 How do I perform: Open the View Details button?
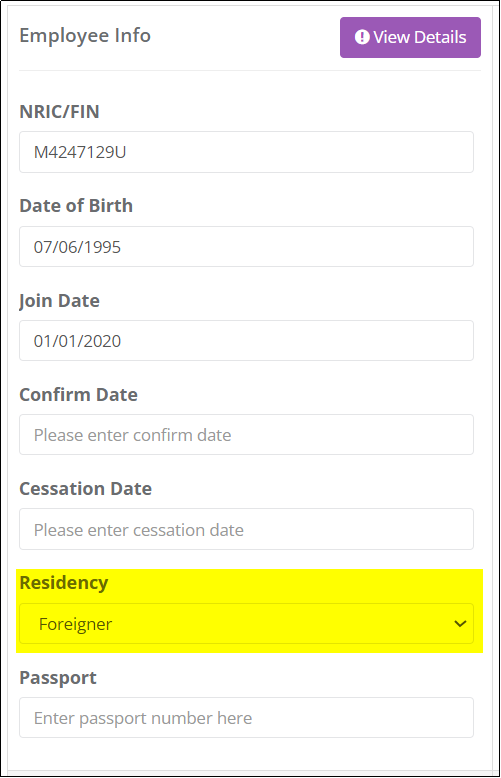pos(410,38)
